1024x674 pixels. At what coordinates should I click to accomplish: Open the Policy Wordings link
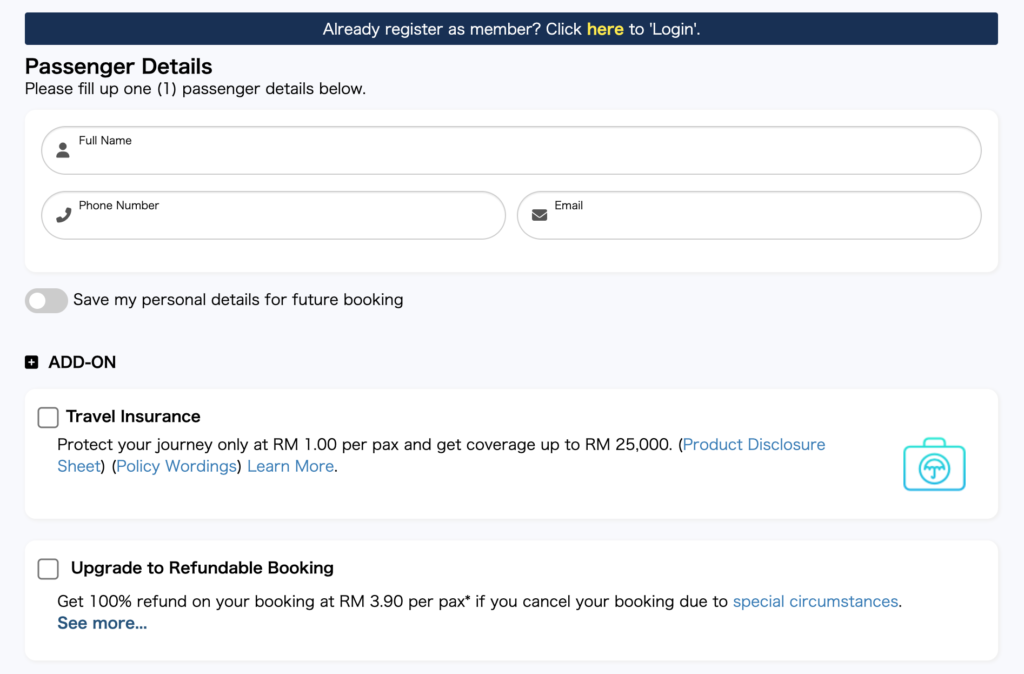tap(177, 466)
